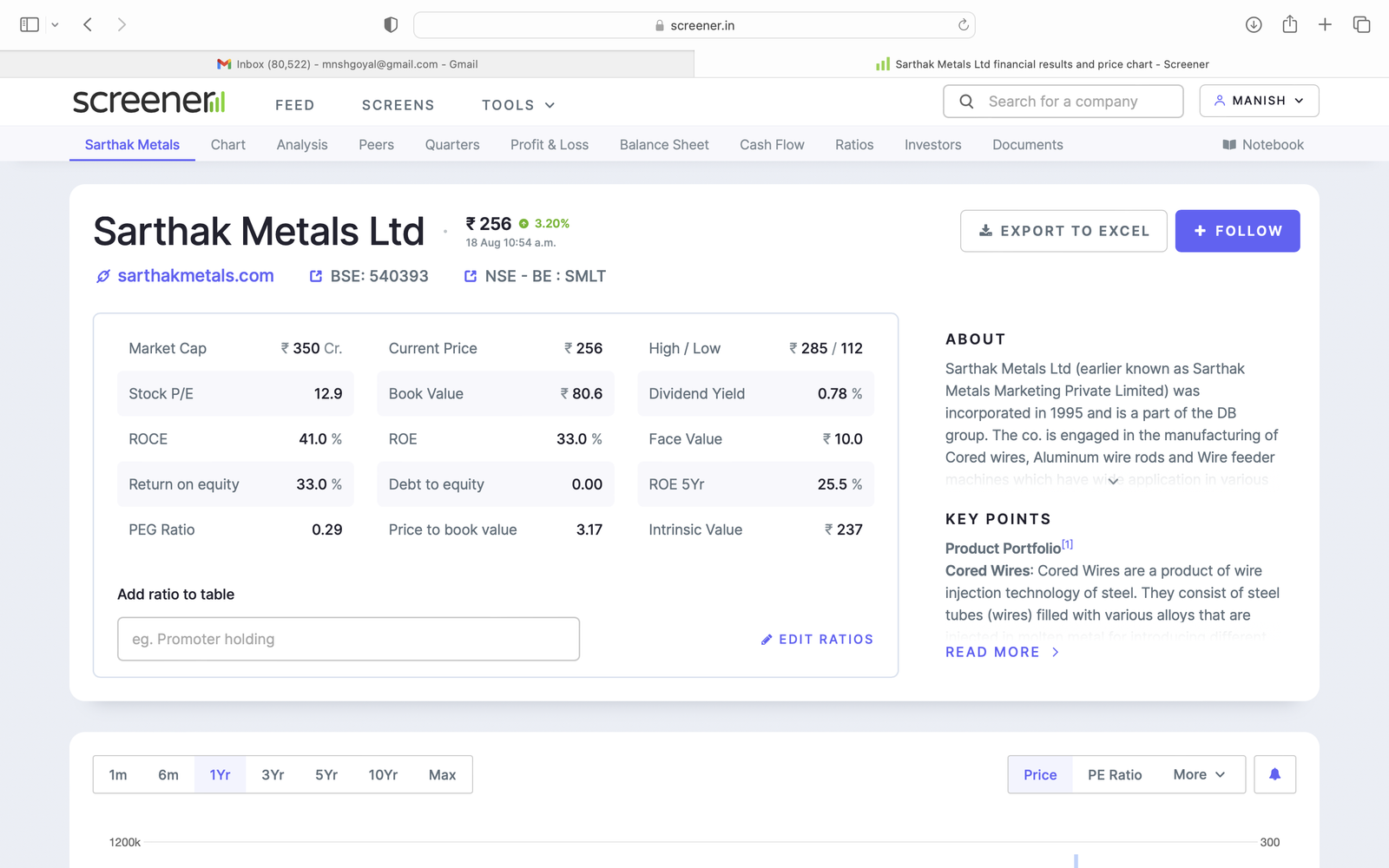The height and width of the screenshot is (868, 1389).
Task: Click the browser Share icon
Action: click(x=1290, y=25)
